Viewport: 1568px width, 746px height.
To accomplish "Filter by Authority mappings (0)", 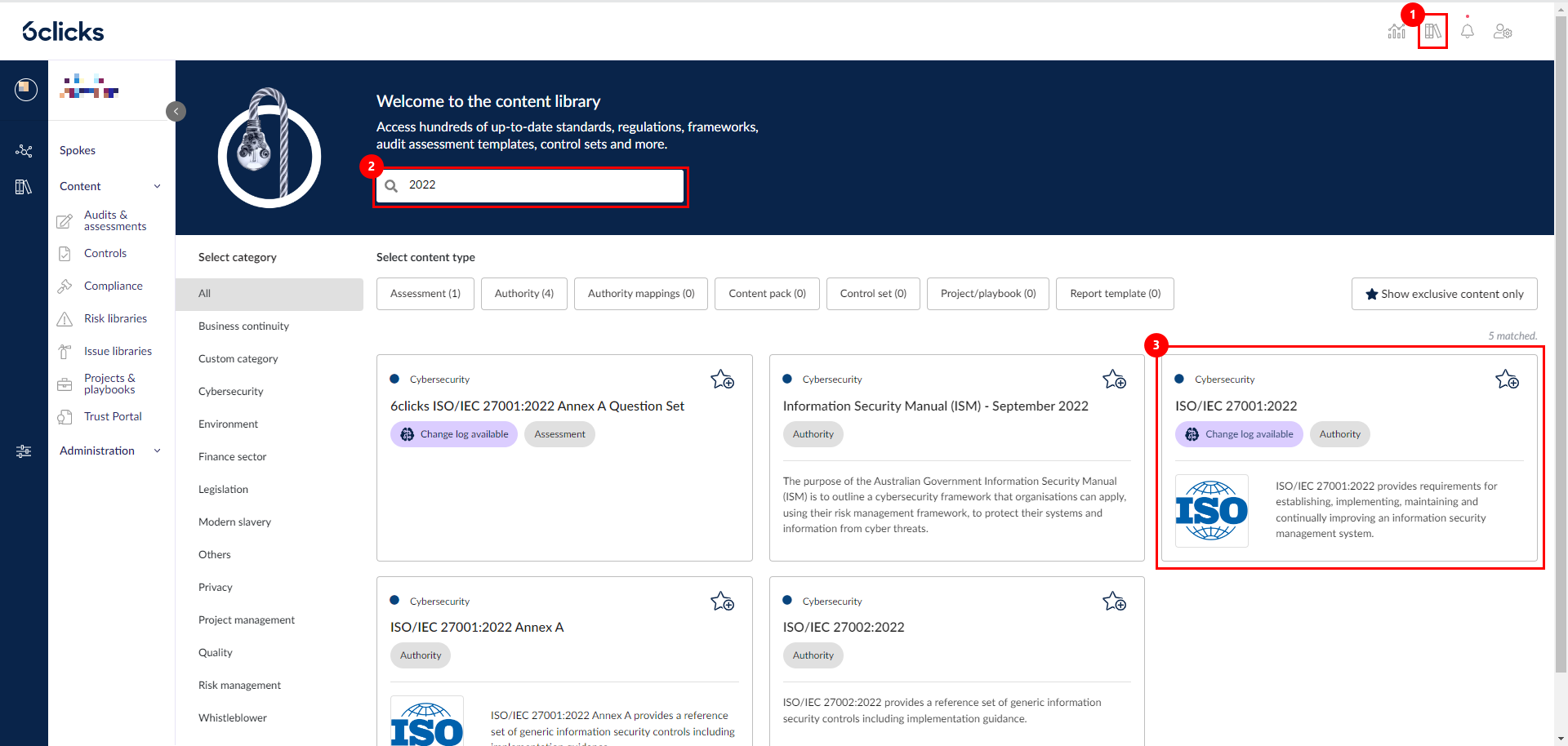I will pyautogui.click(x=641, y=294).
